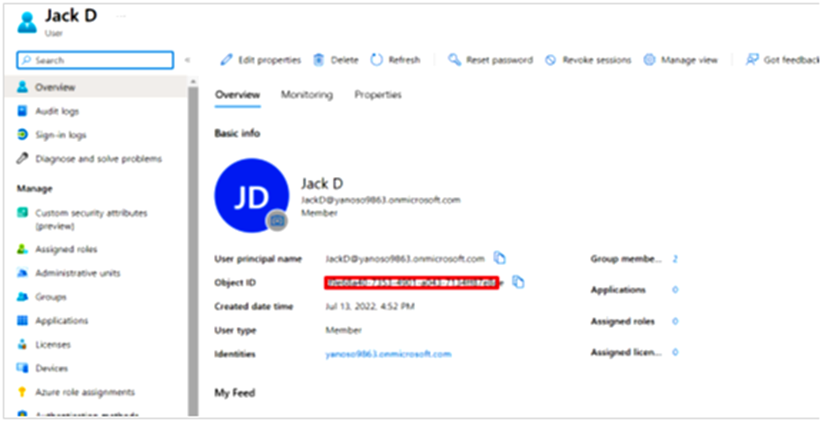
Task: Collapse the left sidebar menu
Action: tap(188, 61)
